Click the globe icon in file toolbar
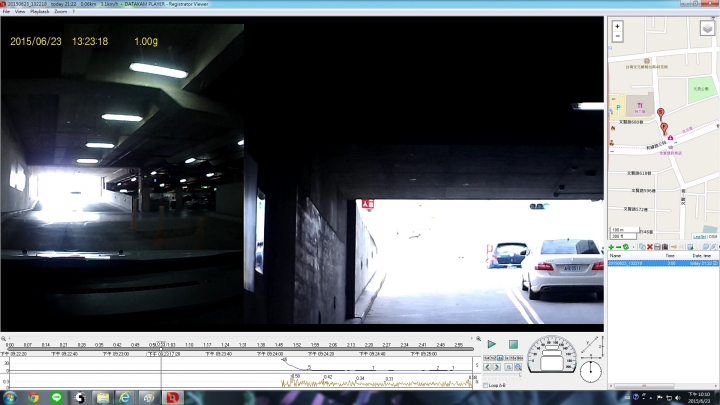This screenshot has width=720, height=405. coord(706,247)
